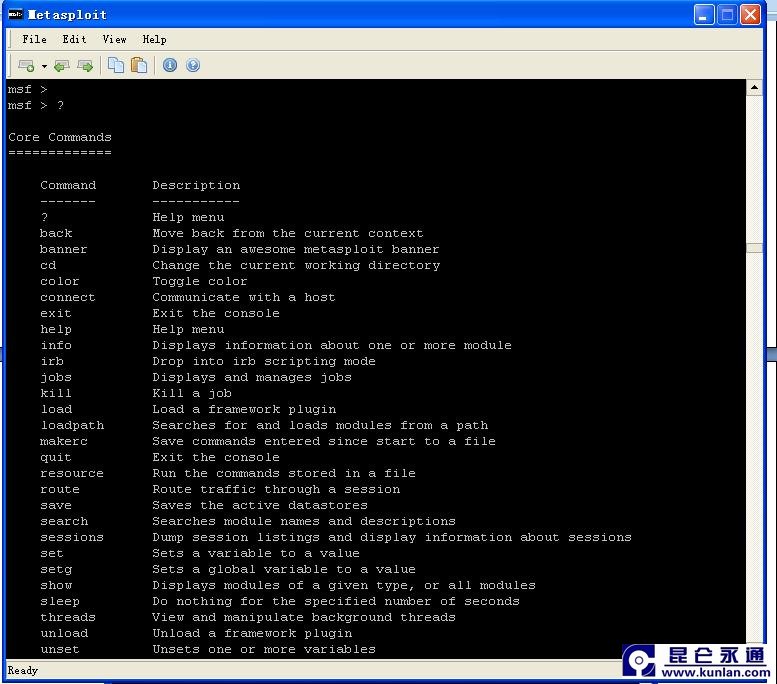Click the 'Ready' status bar text
This screenshot has height=684, width=777.
click(x=22, y=671)
